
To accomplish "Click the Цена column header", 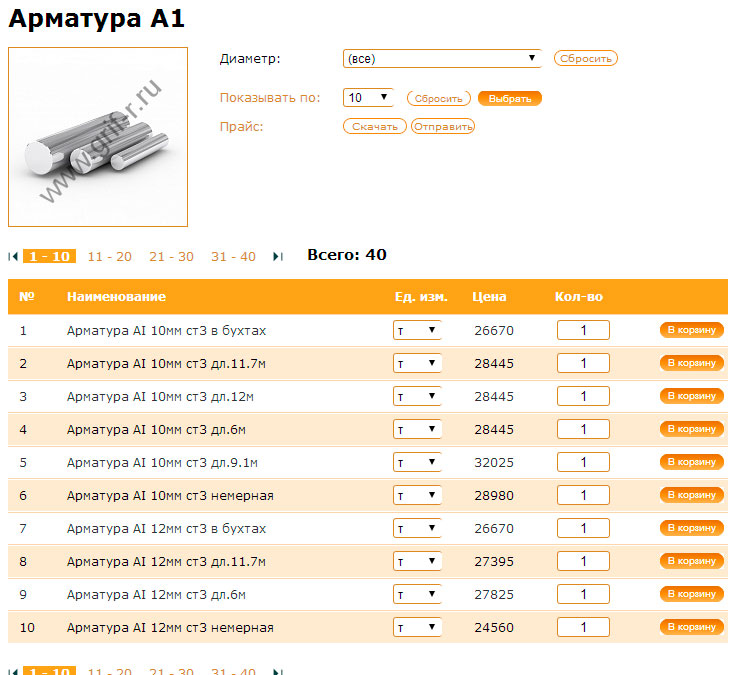I will pyautogui.click(x=489, y=297).
